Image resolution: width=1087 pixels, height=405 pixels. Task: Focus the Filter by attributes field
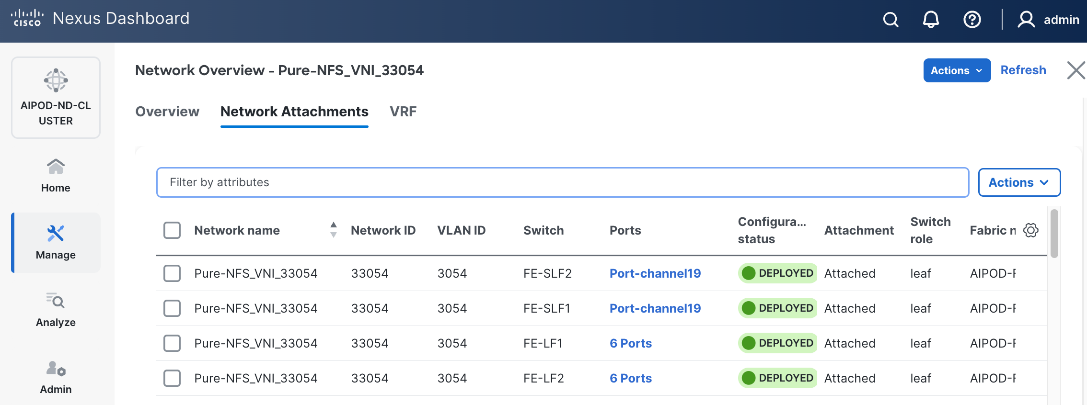[562, 182]
